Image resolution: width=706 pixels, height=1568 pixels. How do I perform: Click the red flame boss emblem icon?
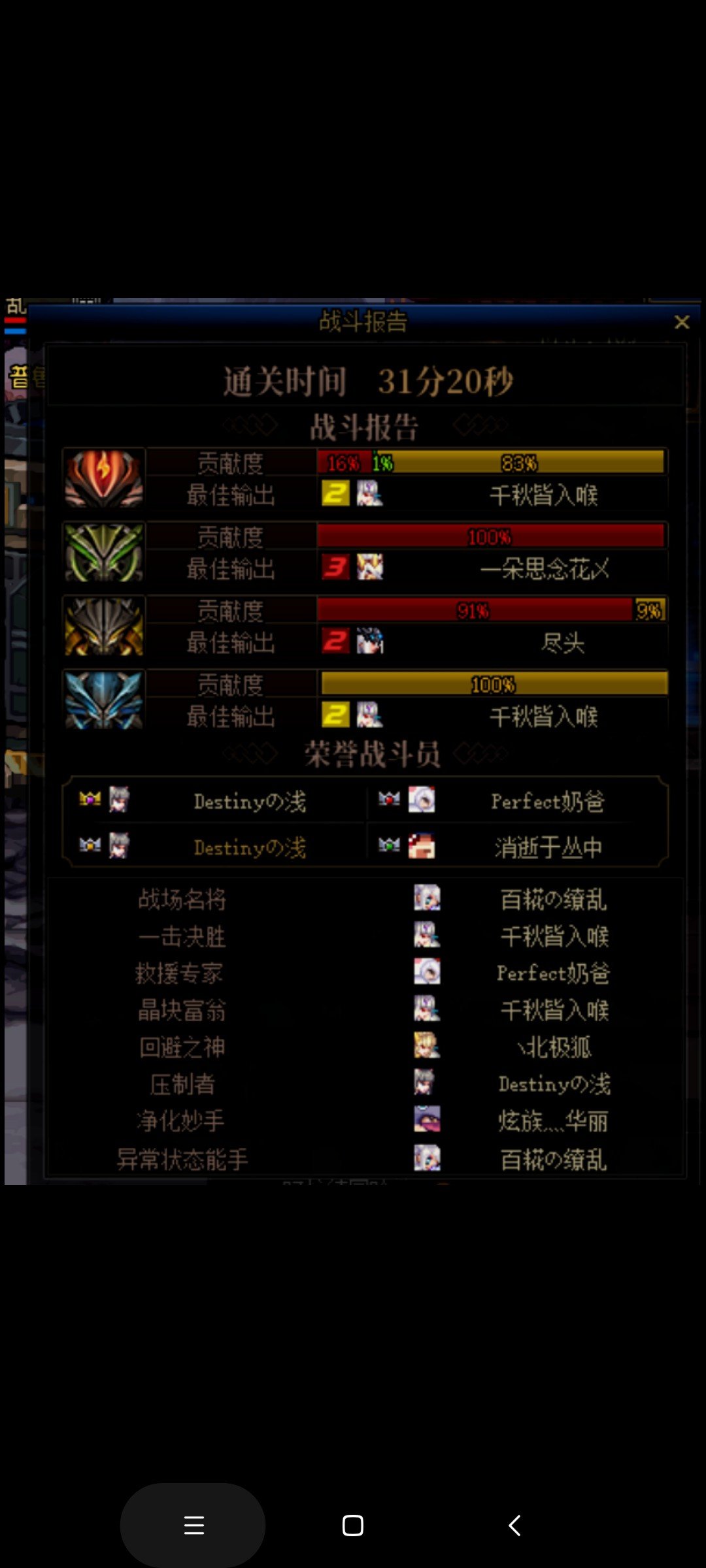click(x=104, y=478)
